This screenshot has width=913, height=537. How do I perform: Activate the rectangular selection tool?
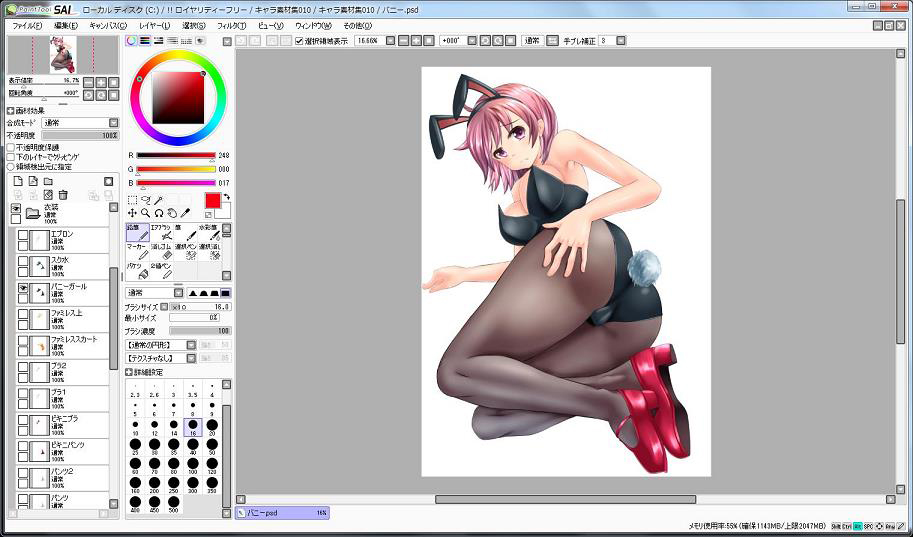[x=132, y=200]
